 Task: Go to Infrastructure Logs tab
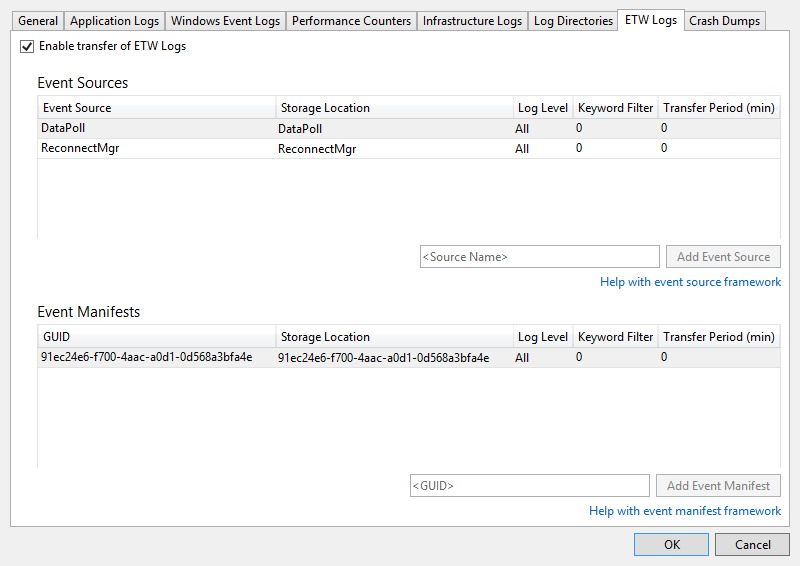472,21
